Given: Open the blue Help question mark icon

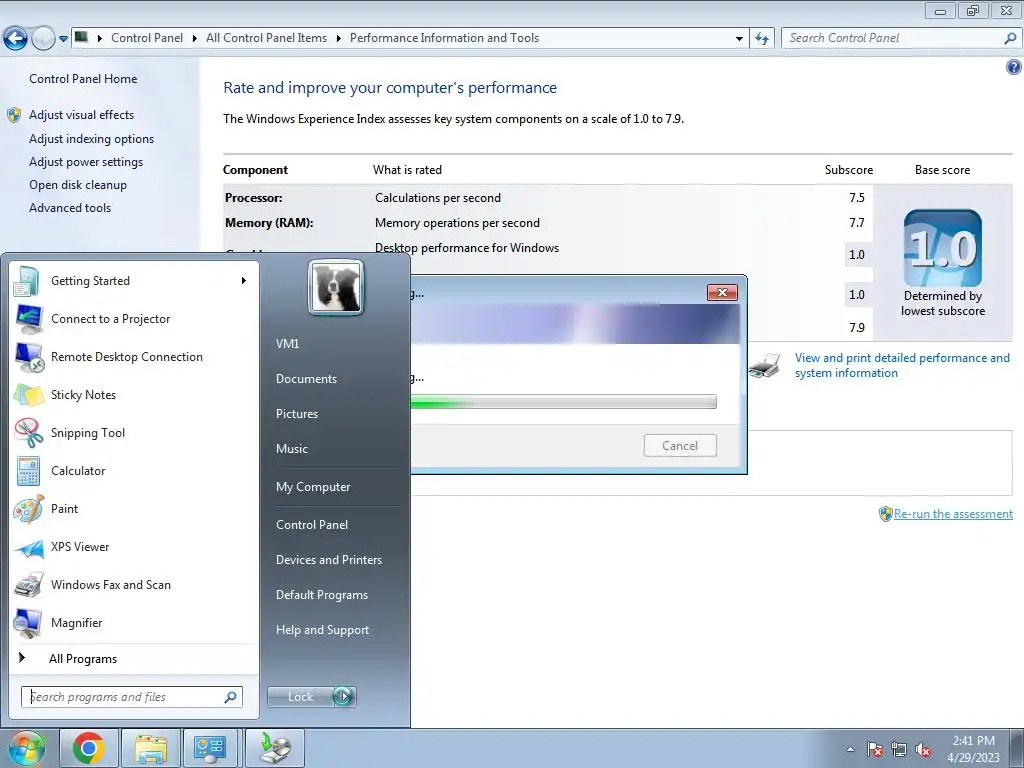Looking at the screenshot, I should tap(1014, 67).
